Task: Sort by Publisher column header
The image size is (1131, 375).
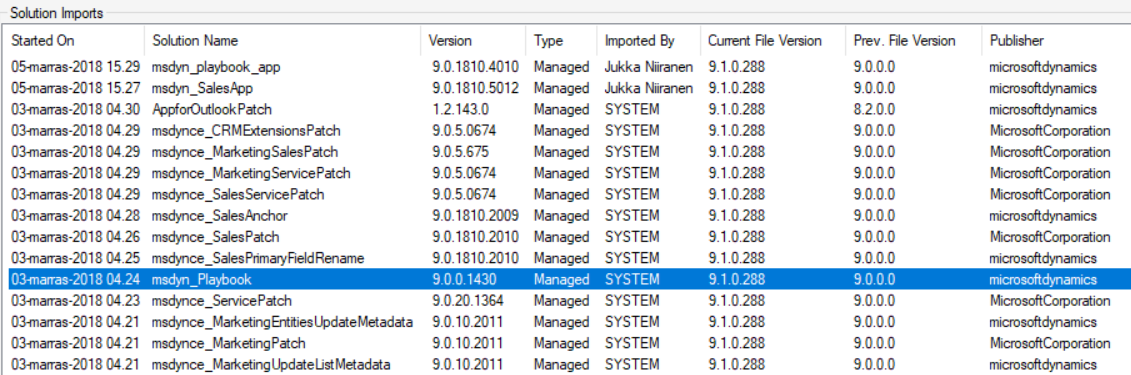Action: pyautogui.click(x=1055, y=41)
